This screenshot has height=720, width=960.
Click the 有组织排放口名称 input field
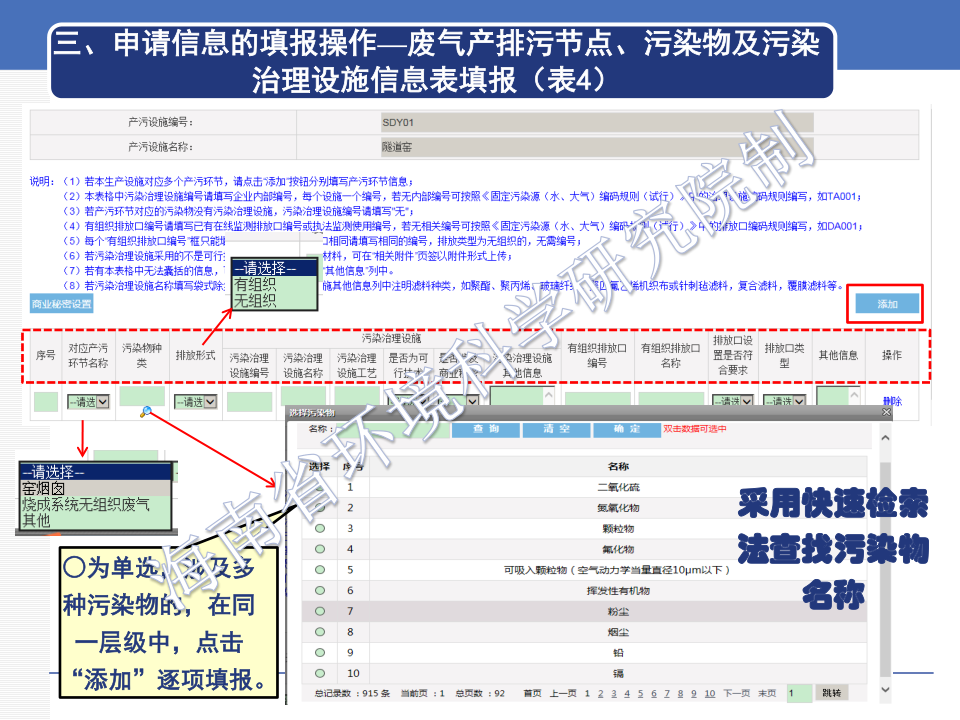pos(671,399)
